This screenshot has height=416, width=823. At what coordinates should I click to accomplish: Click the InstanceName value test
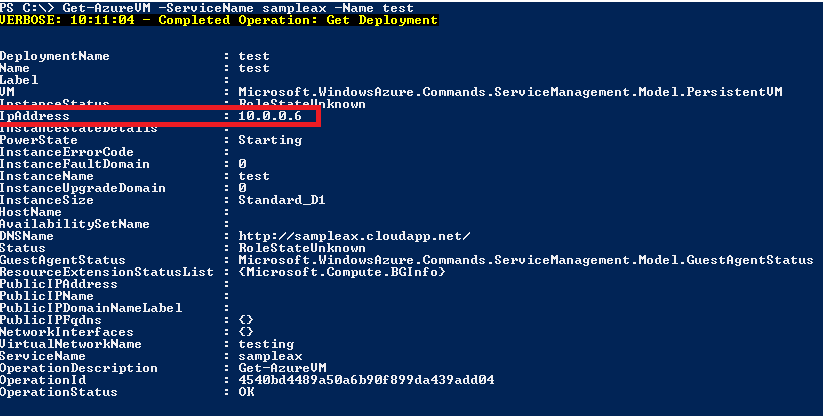point(254,176)
